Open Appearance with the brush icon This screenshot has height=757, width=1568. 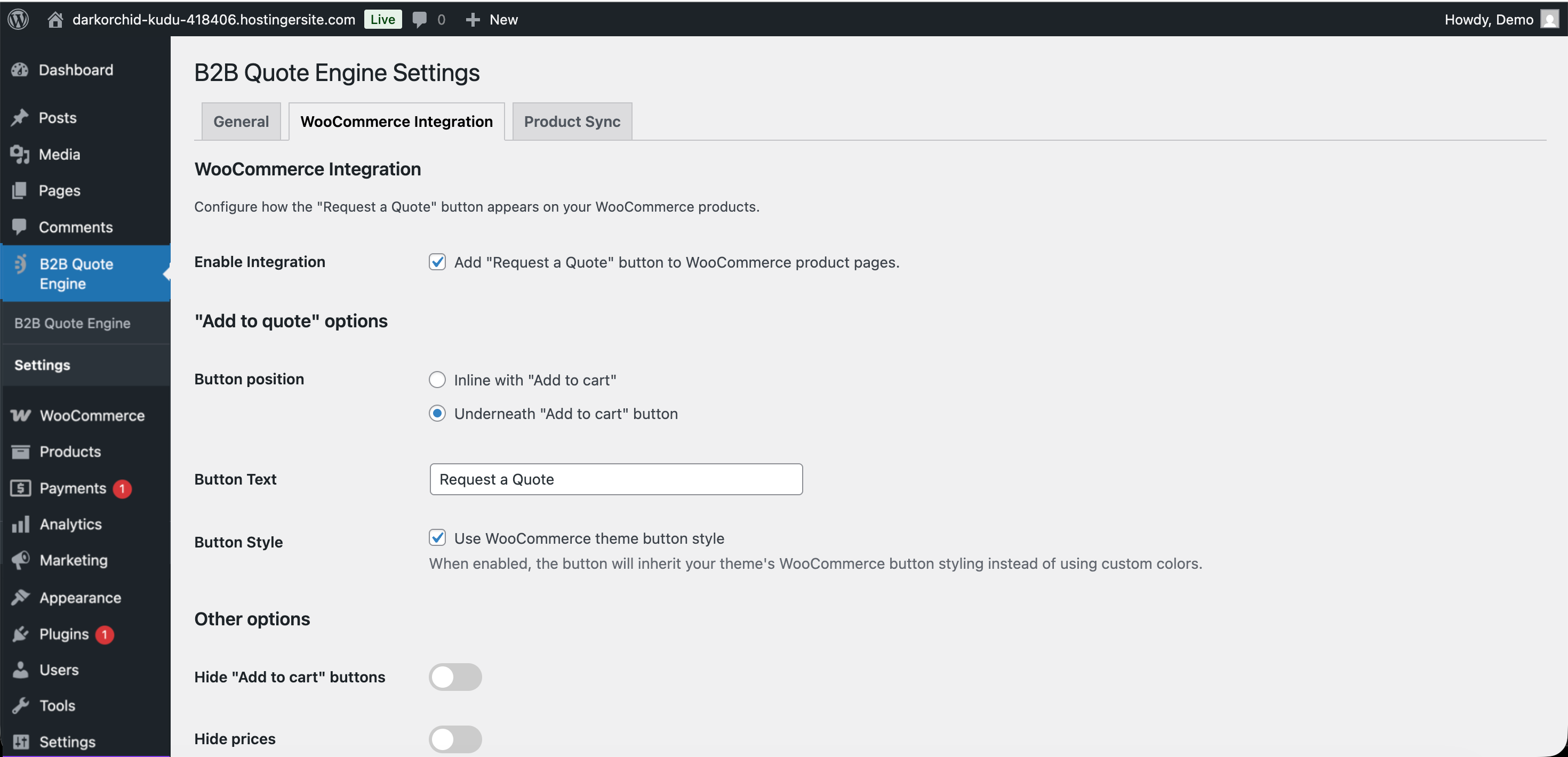(x=20, y=597)
